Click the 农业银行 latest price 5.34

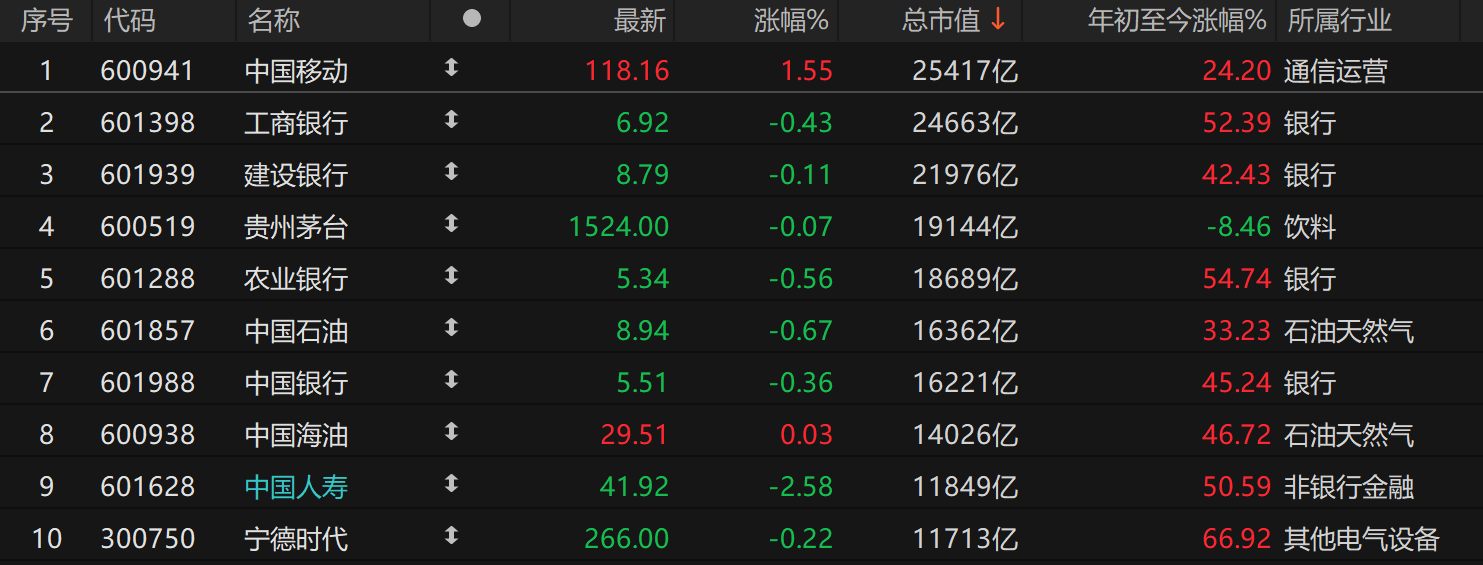point(642,279)
